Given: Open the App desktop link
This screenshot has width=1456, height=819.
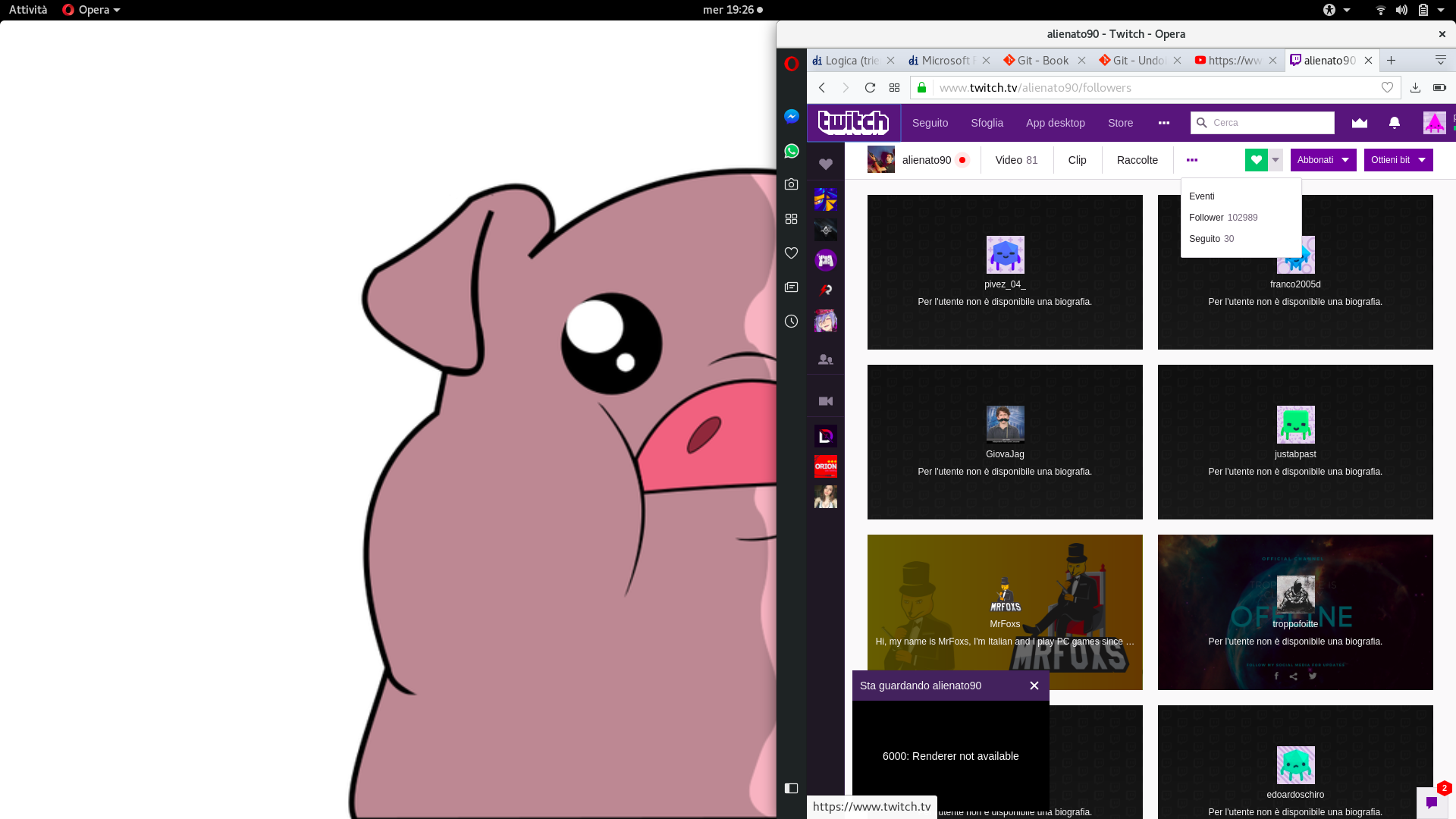Looking at the screenshot, I should (1055, 123).
